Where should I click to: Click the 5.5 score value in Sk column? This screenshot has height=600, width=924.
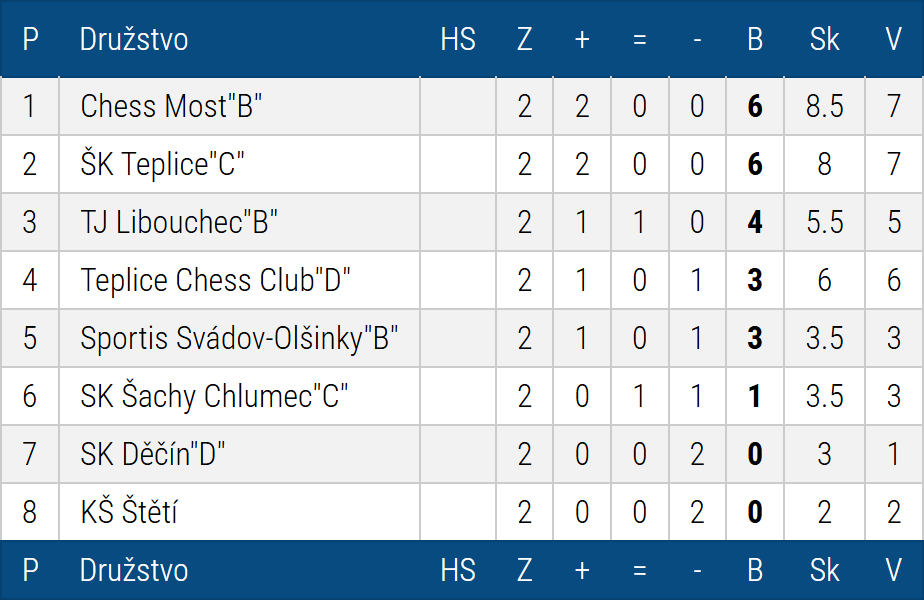[824, 222]
